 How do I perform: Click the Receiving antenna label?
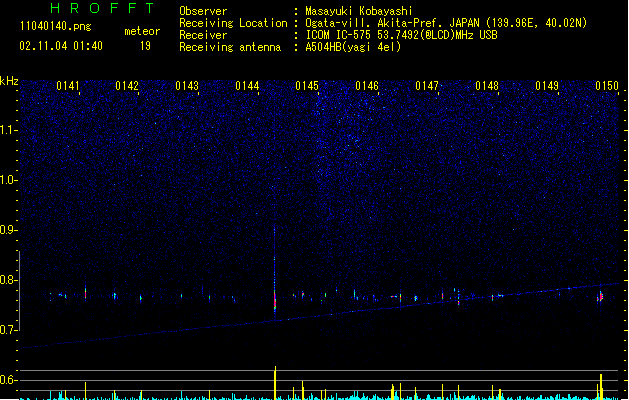coord(230,47)
